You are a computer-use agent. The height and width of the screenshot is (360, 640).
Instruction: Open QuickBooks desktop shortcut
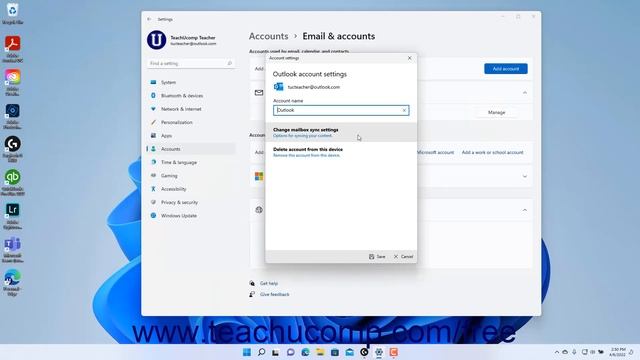pyautogui.click(x=12, y=178)
